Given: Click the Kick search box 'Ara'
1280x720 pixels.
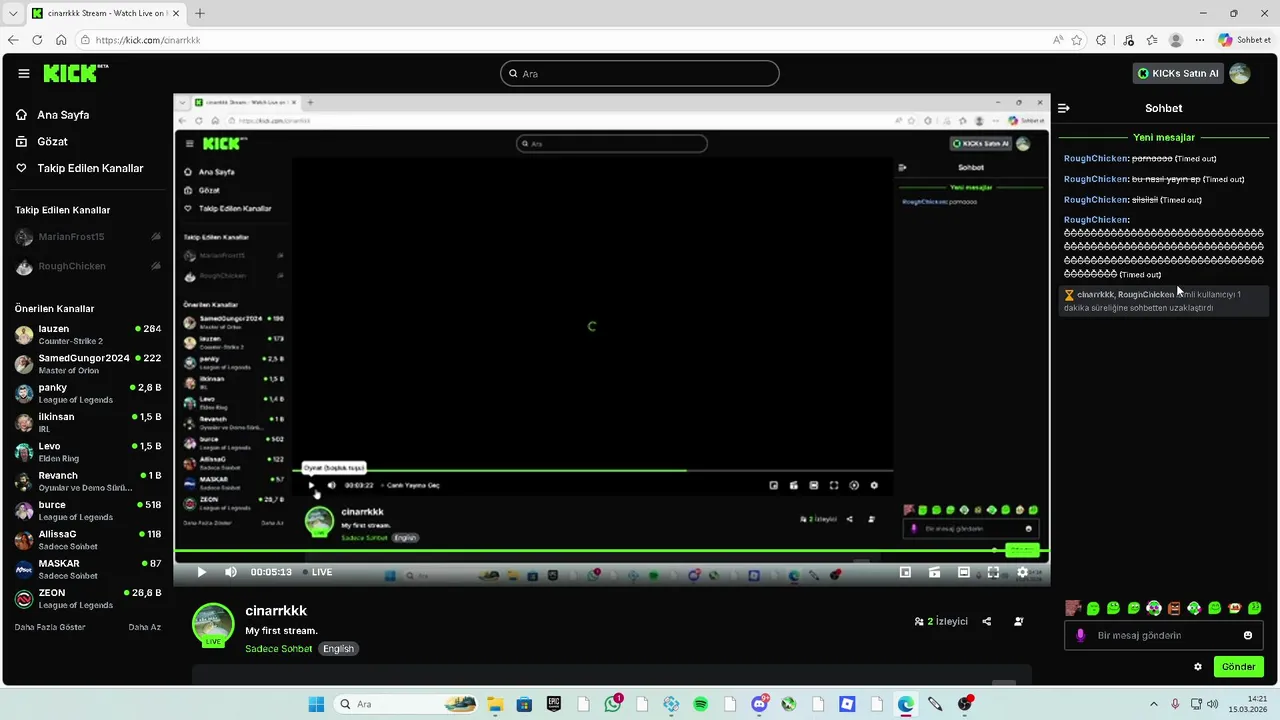Looking at the screenshot, I should [x=640, y=73].
